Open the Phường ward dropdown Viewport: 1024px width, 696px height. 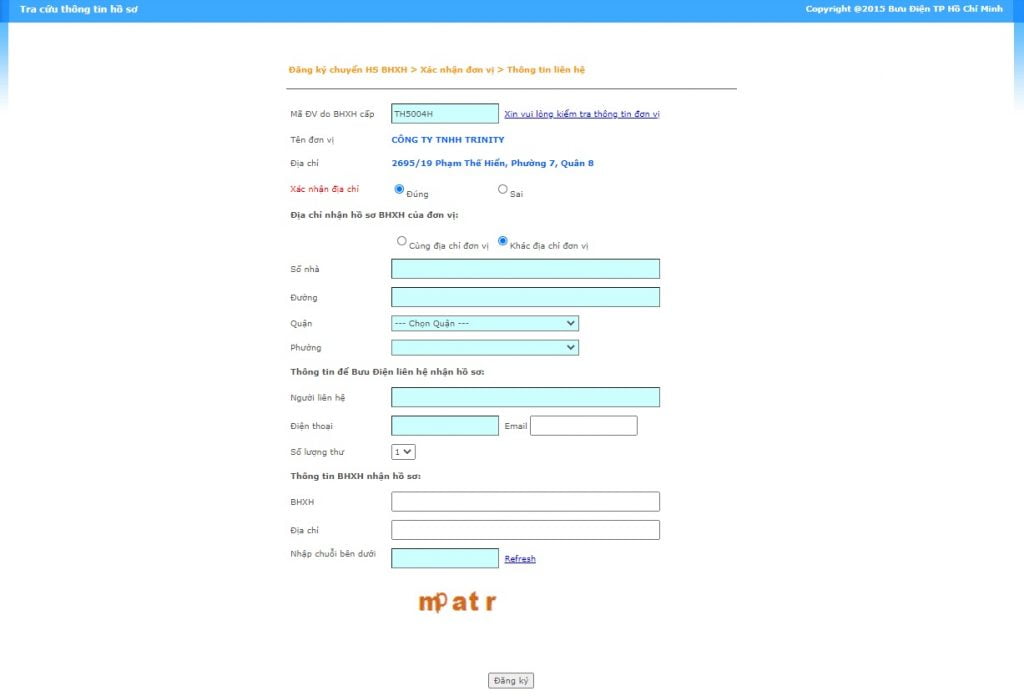point(485,347)
